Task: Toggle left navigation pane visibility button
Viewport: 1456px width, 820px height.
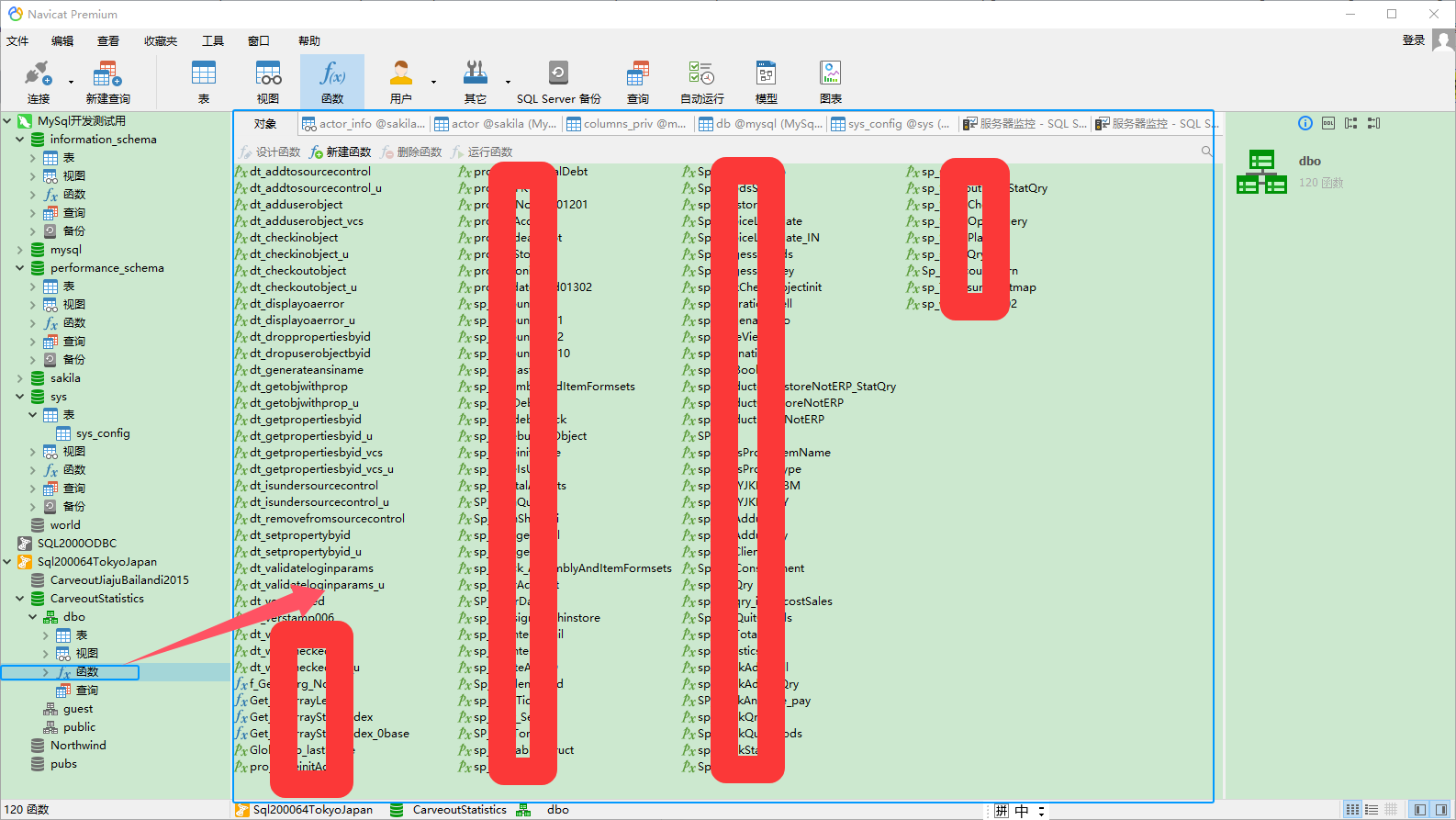Action: coord(1420,809)
